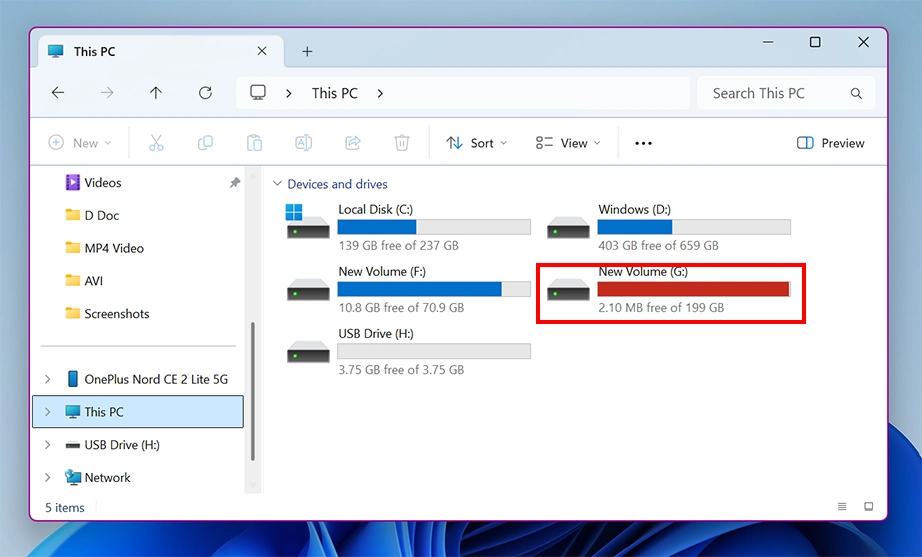Open the See more ellipsis menu
The width and height of the screenshot is (922, 557).
pyautogui.click(x=643, y=144)
